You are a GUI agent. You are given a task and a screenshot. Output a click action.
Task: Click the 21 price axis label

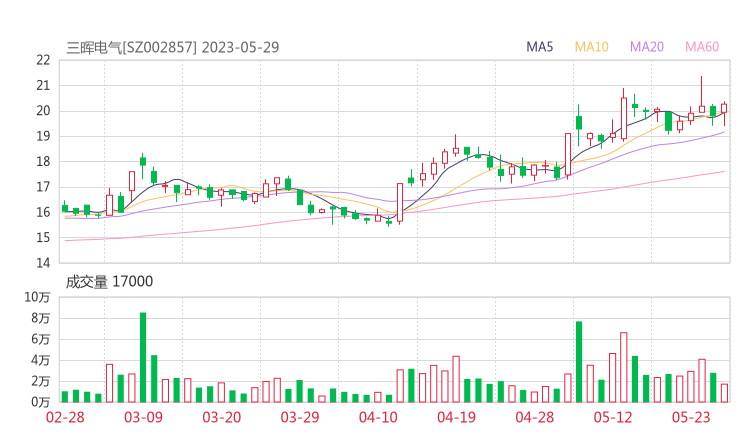[x=43, y=85]
